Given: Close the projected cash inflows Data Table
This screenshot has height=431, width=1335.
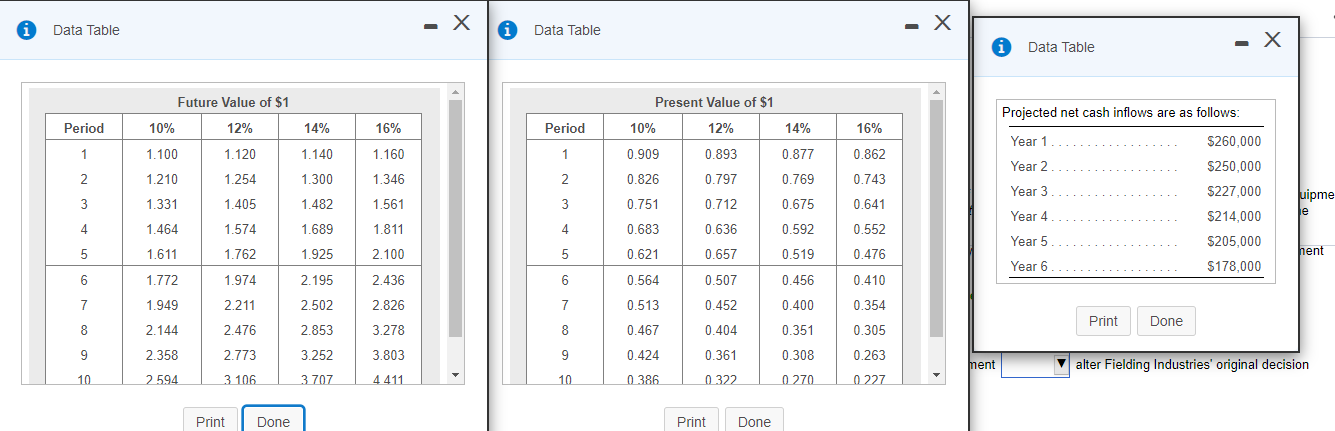Looking at the screenshot, I should click(x=1272, y=40).
